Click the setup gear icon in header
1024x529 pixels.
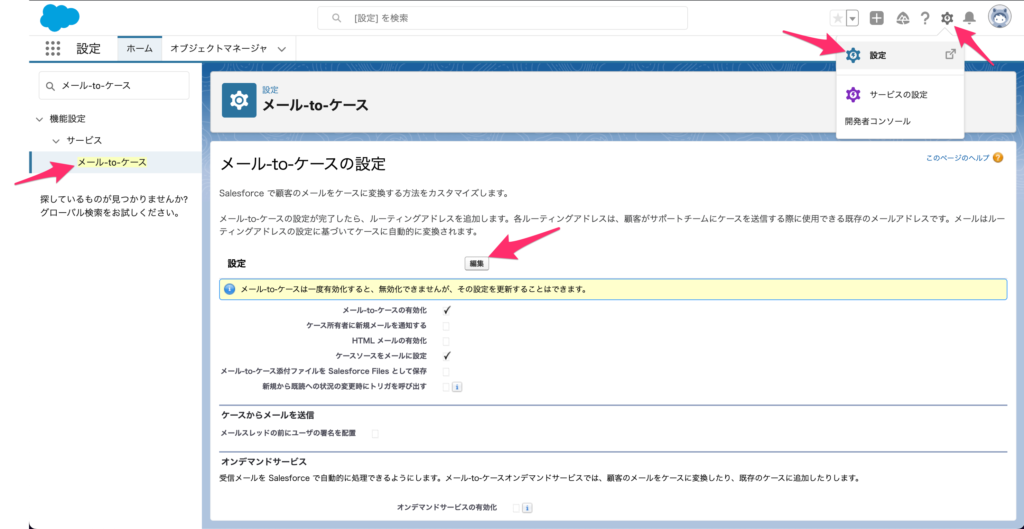[947, 18]
